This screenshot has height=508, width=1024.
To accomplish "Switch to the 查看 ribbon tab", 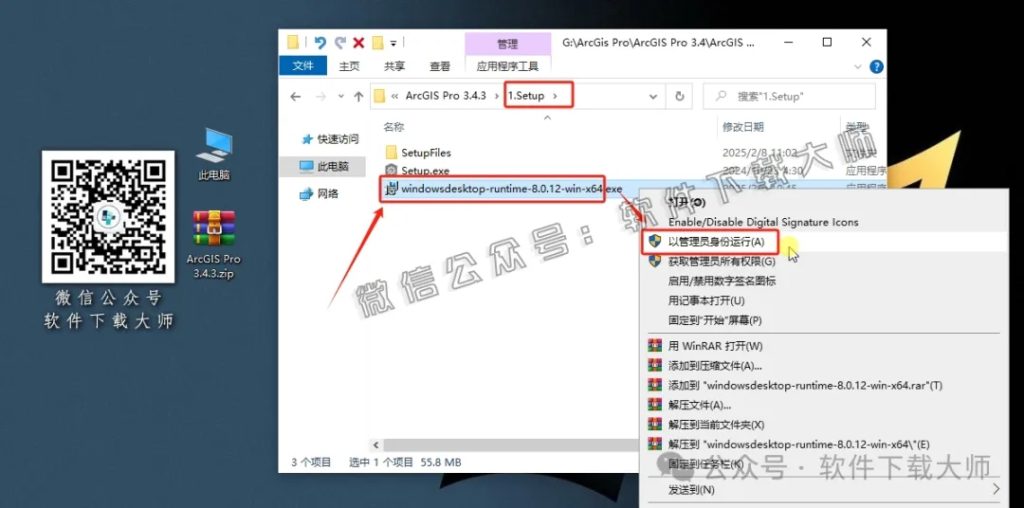I will [440, 66].
